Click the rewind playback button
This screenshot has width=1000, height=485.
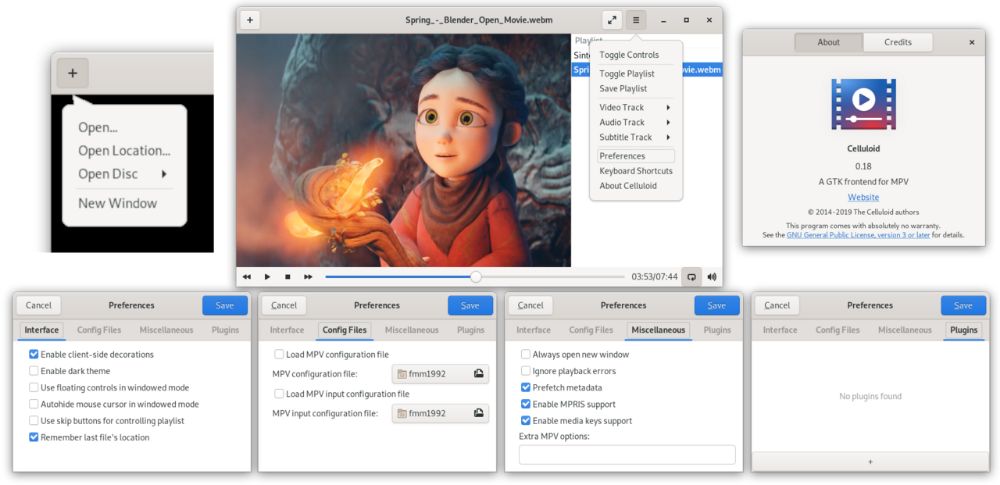click(x=247, y=277)
